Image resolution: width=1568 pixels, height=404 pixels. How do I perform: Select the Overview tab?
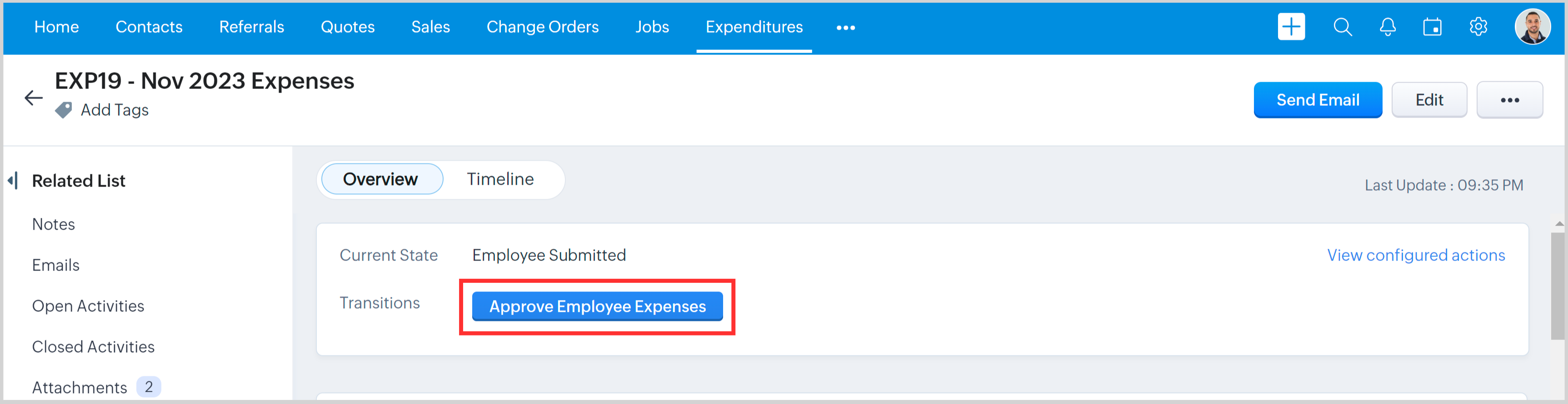pyautogui.click(x=380, y=179)
